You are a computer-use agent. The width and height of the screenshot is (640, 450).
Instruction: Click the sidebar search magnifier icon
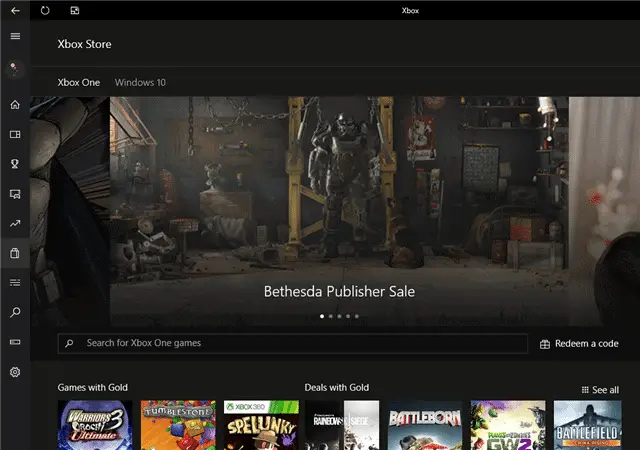click(x=15, y=312)
